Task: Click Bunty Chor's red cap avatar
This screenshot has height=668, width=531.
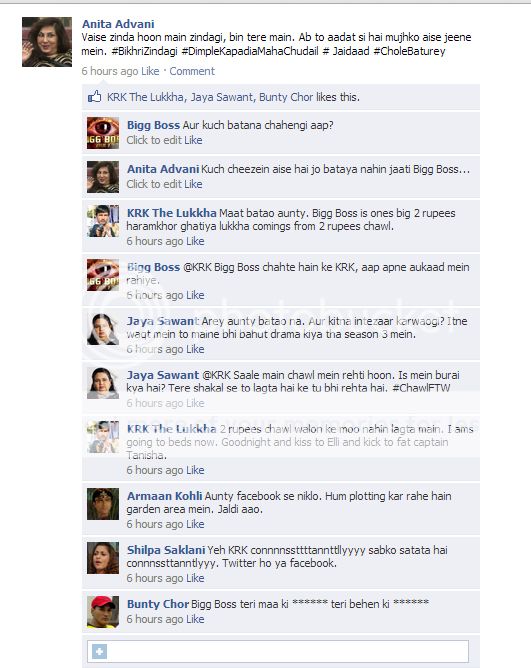Action: tap(103, 612)
